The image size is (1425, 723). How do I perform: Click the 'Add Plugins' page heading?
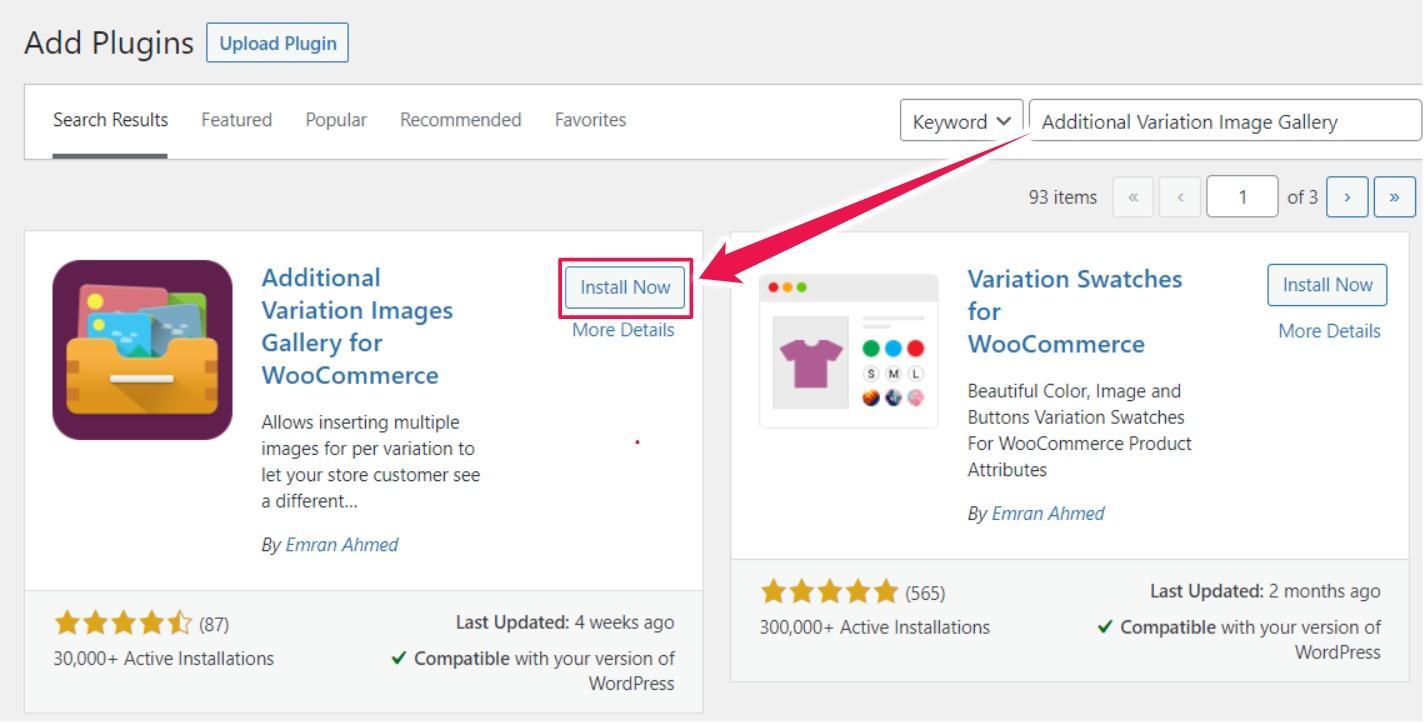108,43
